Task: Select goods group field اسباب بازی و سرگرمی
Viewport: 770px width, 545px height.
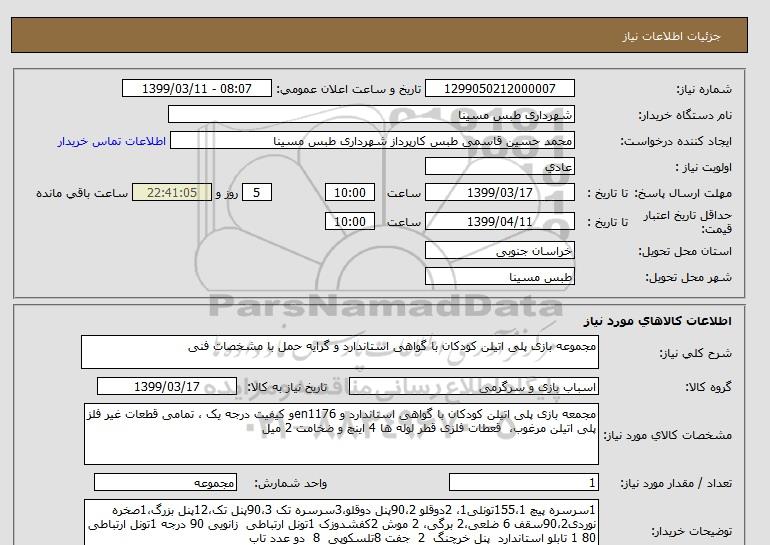Action: 474,387
